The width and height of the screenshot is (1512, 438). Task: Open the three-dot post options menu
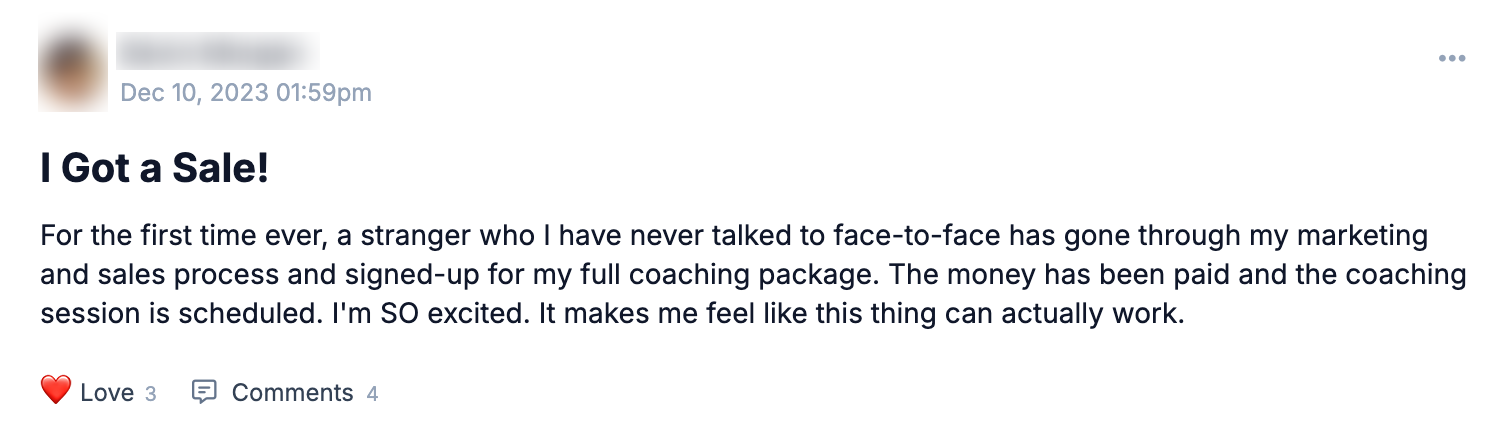pos(1452,59)
